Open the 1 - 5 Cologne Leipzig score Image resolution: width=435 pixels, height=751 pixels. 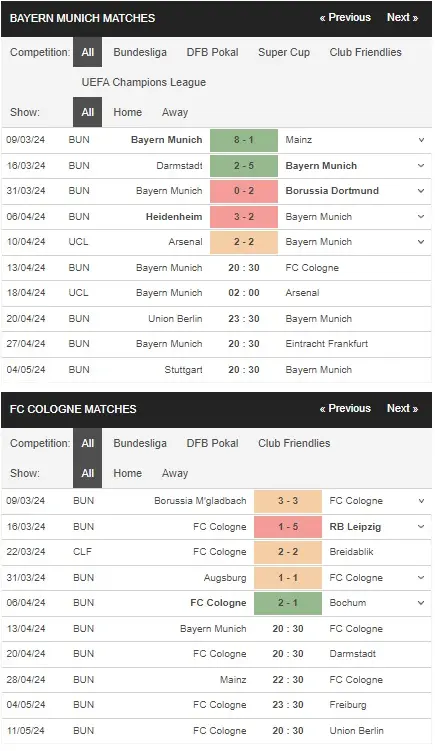[x=288, y=527]
